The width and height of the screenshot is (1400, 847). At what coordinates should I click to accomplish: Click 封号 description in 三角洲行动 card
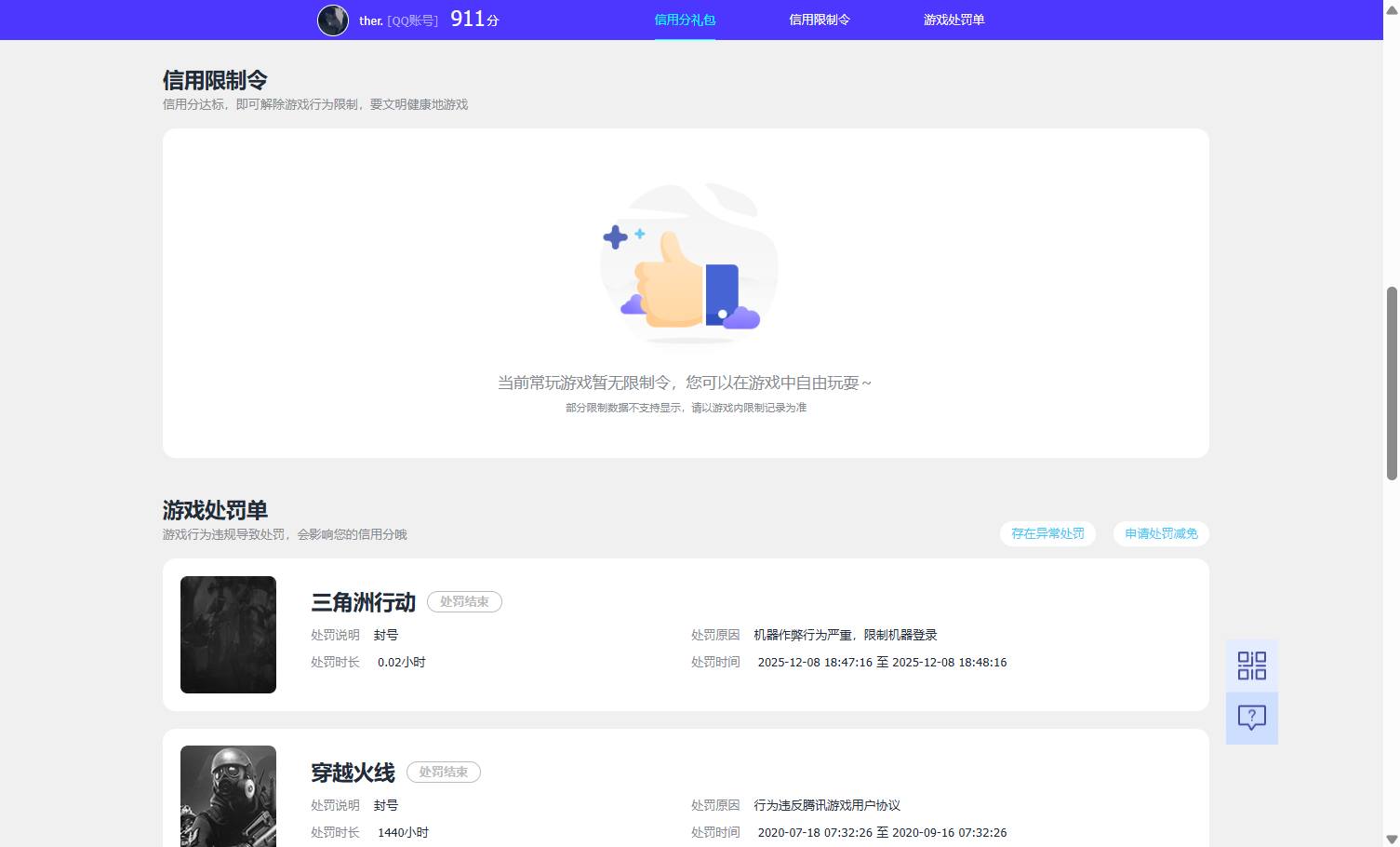click(386, 635)
